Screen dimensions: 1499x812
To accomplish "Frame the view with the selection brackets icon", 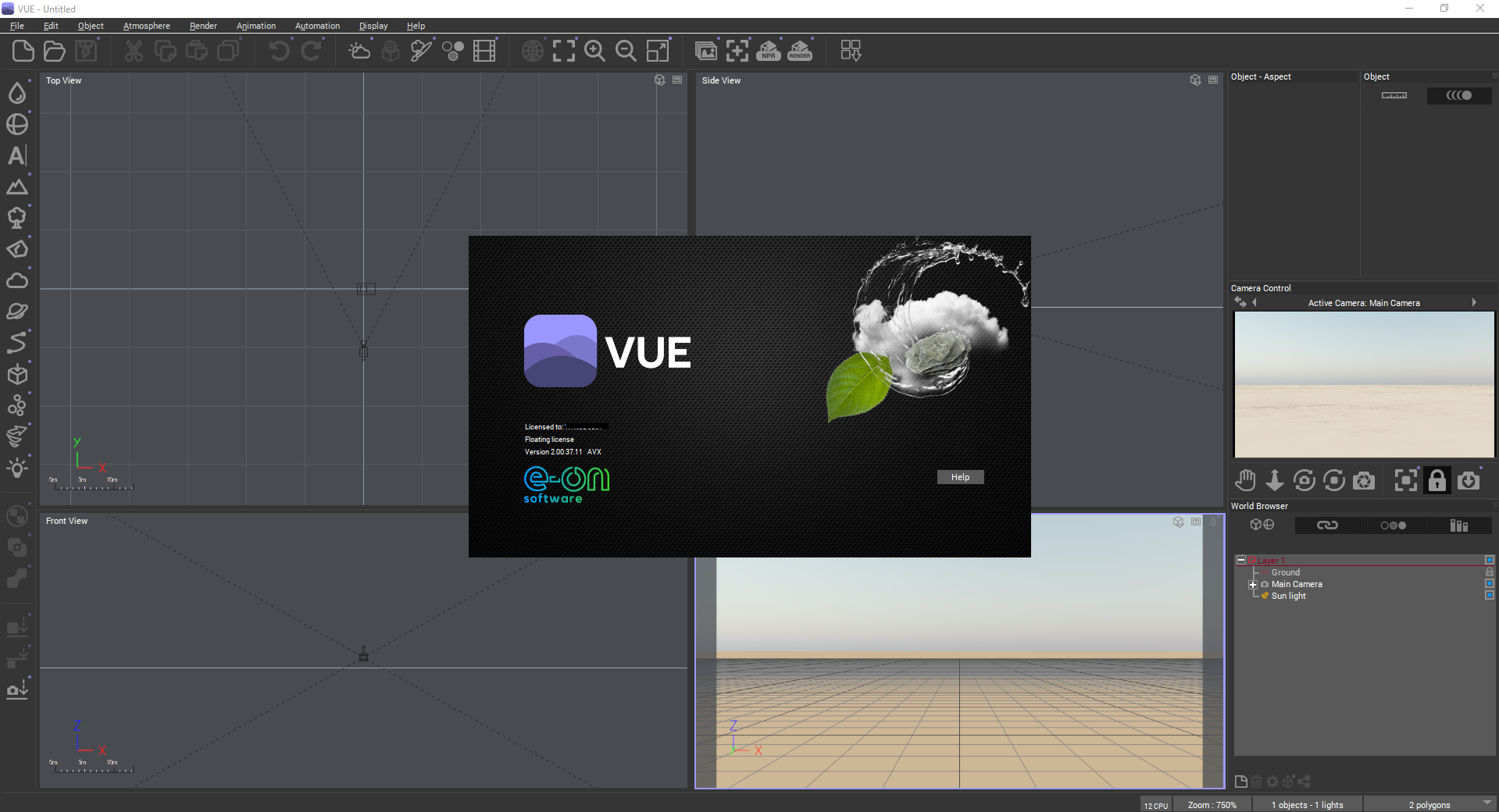I will pyautogui.click(x=564, y=52).
